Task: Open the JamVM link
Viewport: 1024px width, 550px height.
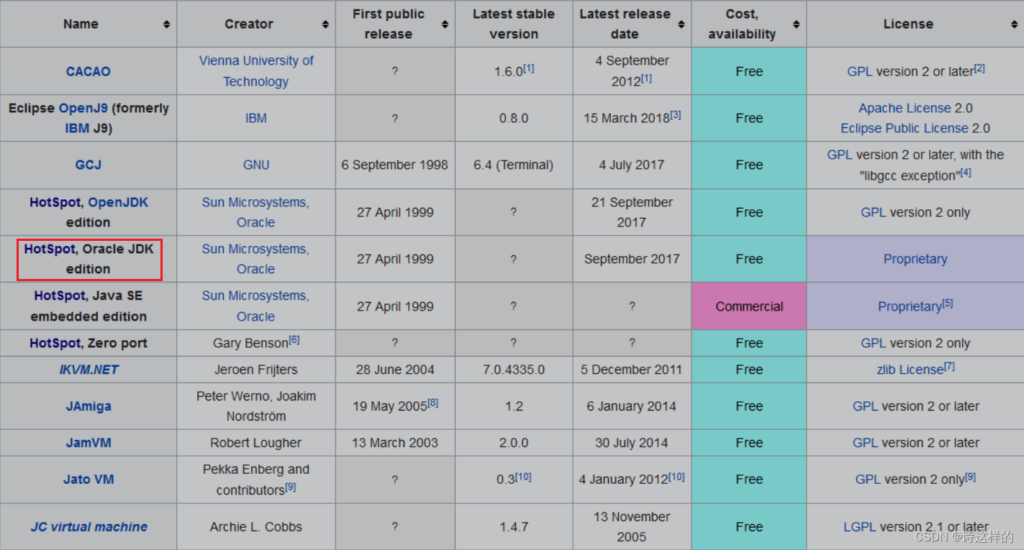Action: click(88, 443)
